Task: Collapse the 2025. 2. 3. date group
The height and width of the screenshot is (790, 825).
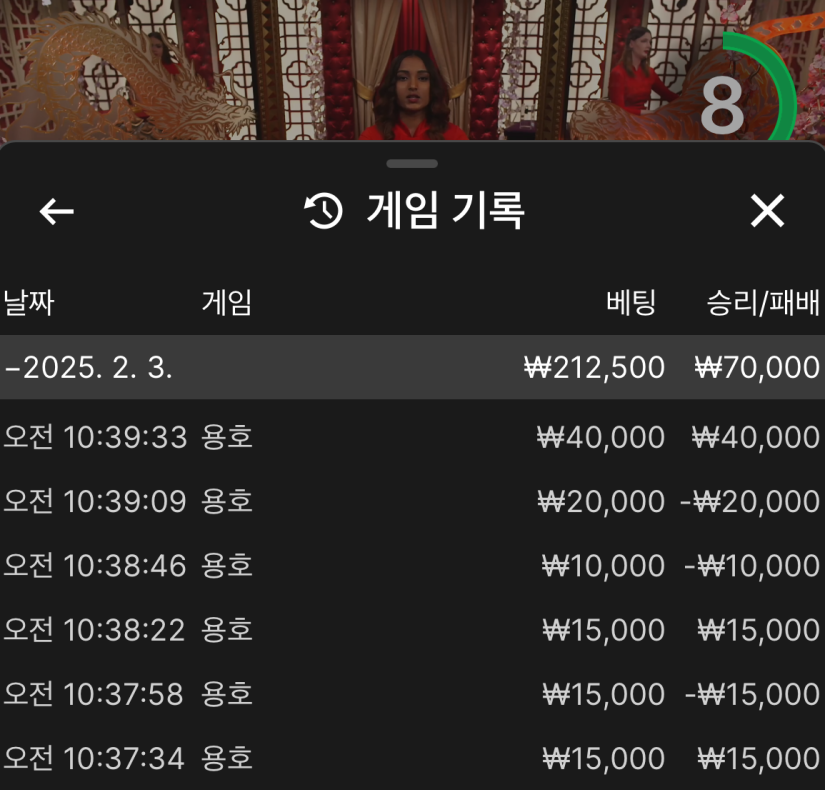Action: pyautogui.click(x=88, y=367)
